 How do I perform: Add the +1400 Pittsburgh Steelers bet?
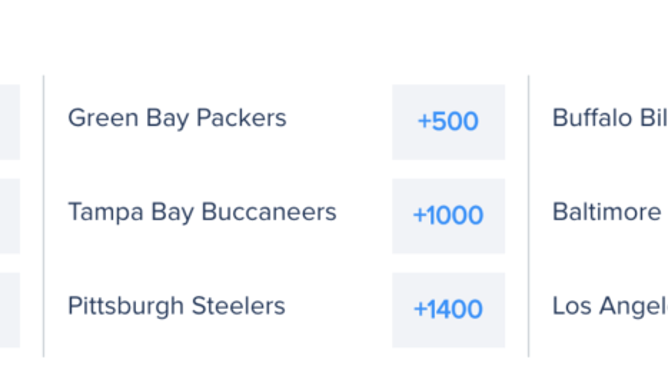pos(449,310)
